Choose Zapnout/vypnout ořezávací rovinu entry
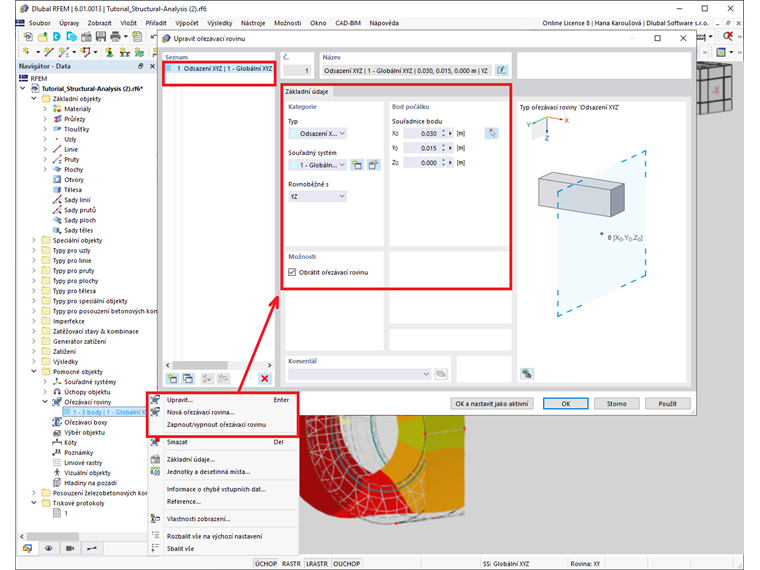760x570 pixels. 222,425
